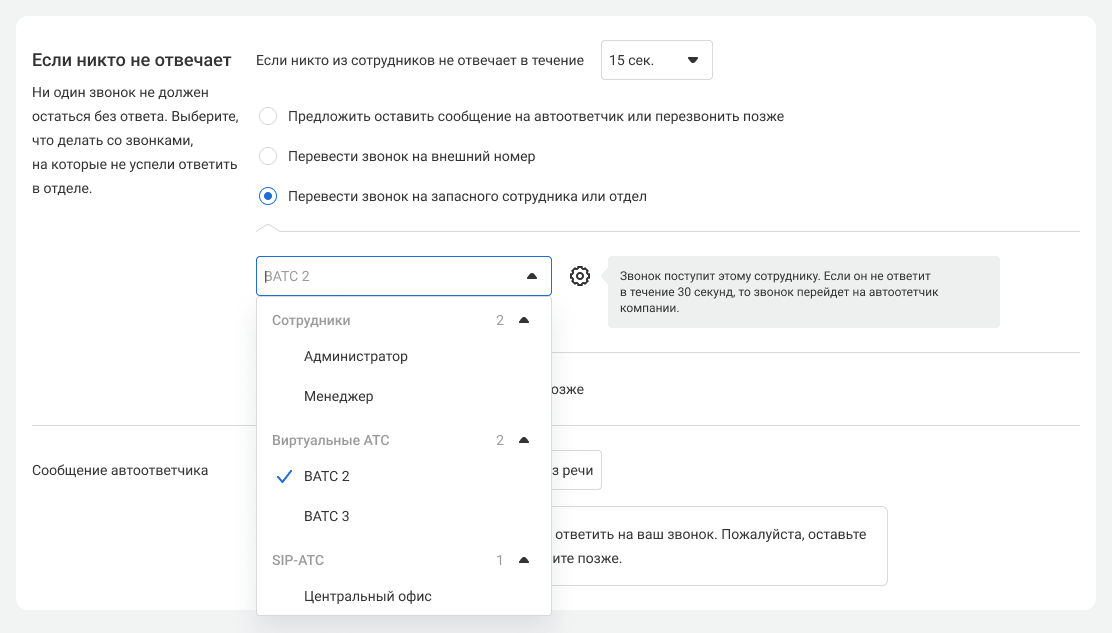Pick Центральный офис under SIP-АТС
This screenshot has width=1112, height=633.
click(x=368, y=597)
